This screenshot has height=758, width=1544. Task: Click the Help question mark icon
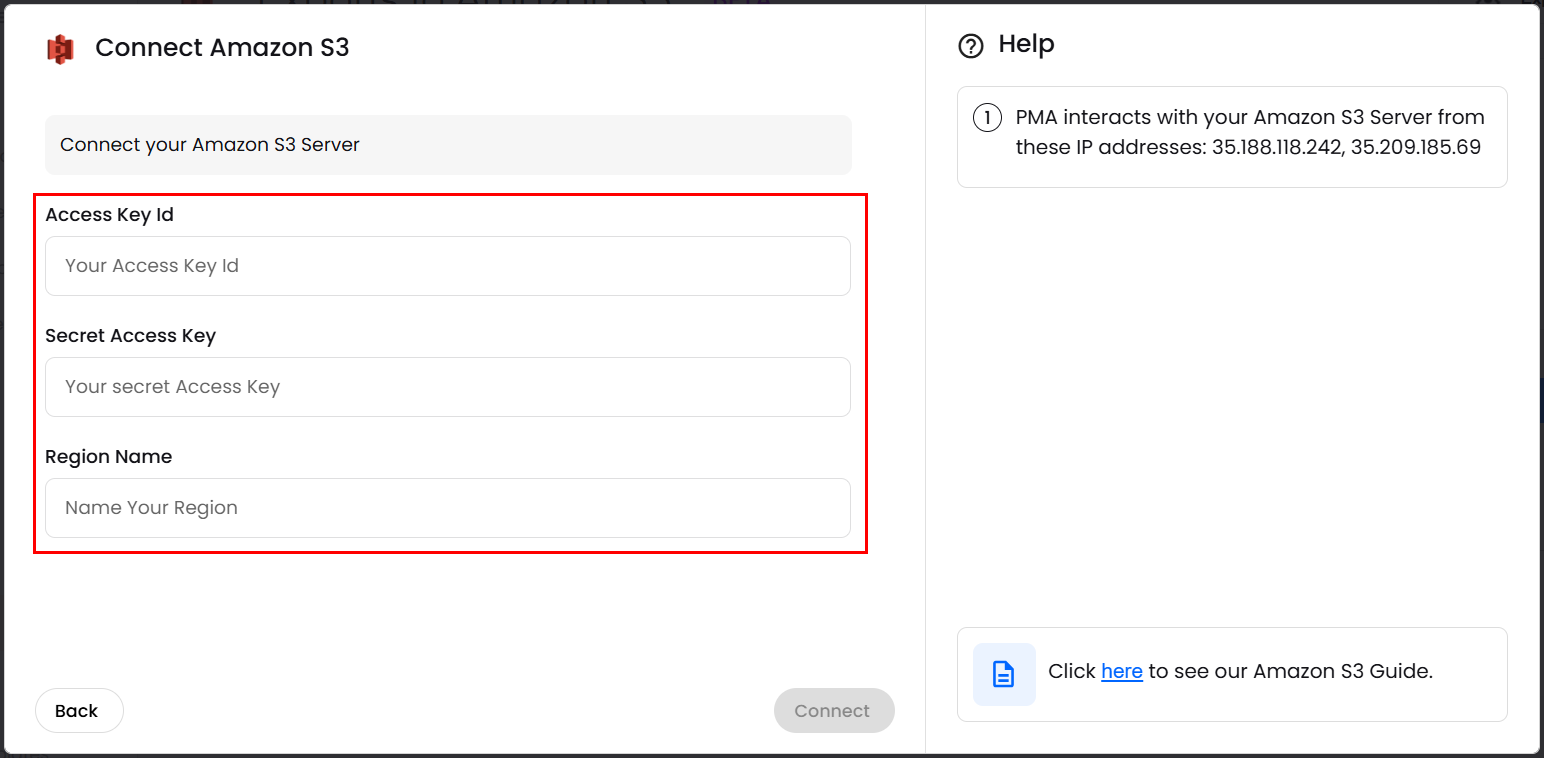pyautogui.click(x=971, y=46)
